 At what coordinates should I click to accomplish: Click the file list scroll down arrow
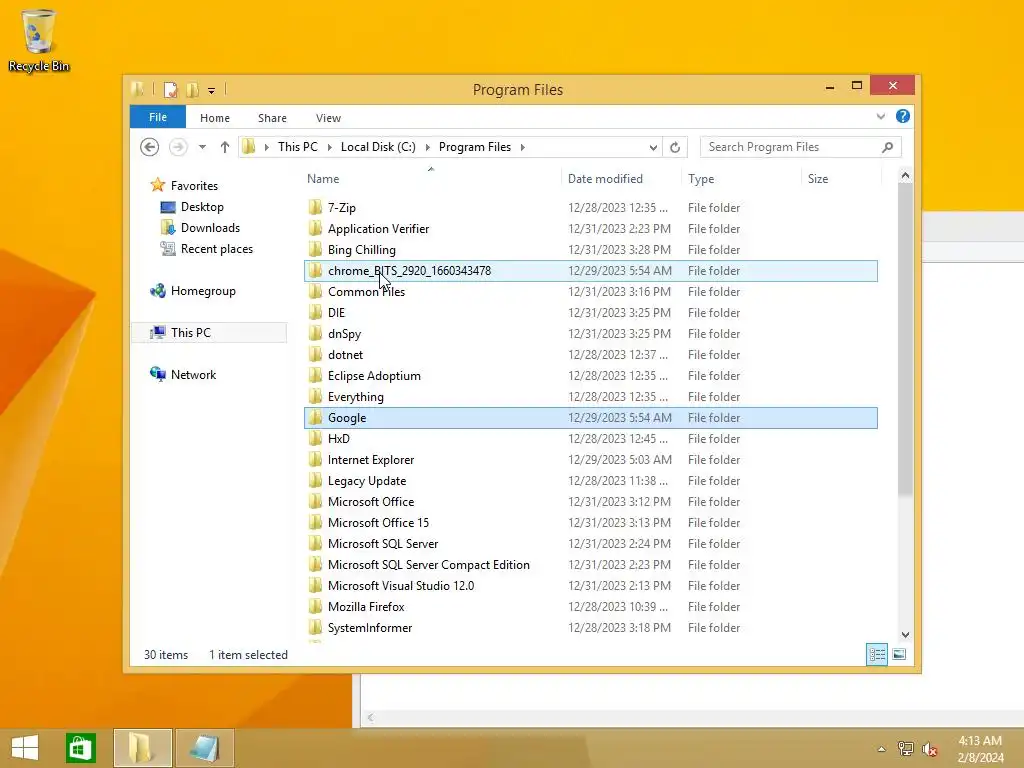[905, 635]
